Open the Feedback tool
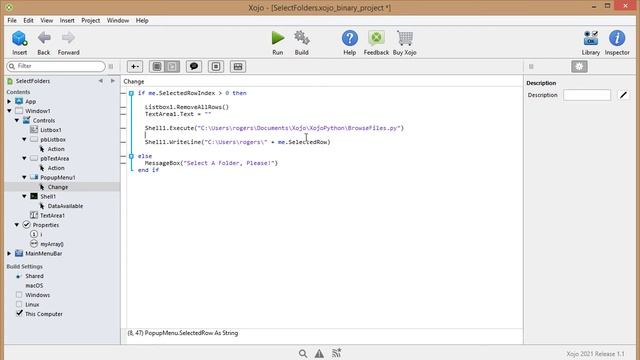 (376, 38)
